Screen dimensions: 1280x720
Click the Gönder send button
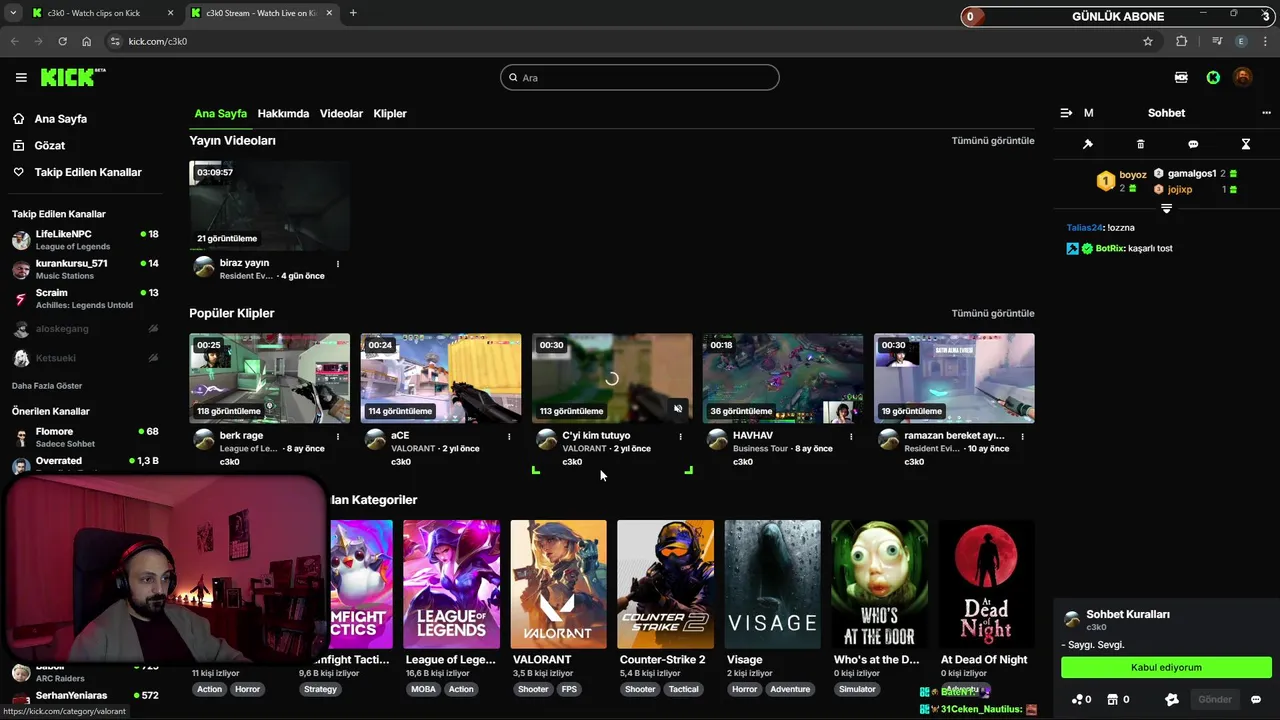click(1215, 699)
